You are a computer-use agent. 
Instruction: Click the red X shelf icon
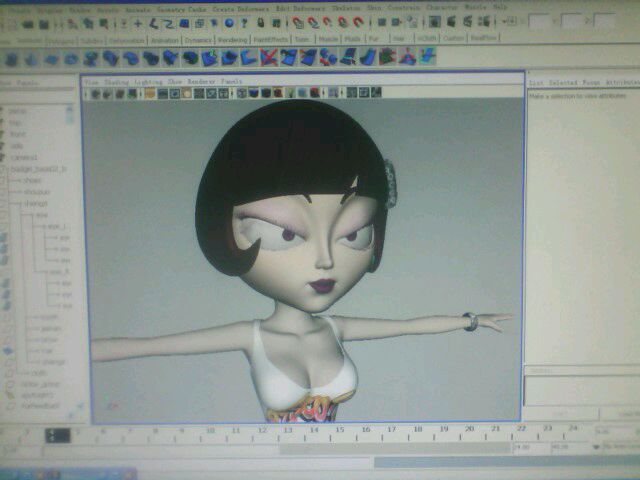(268, 57)
